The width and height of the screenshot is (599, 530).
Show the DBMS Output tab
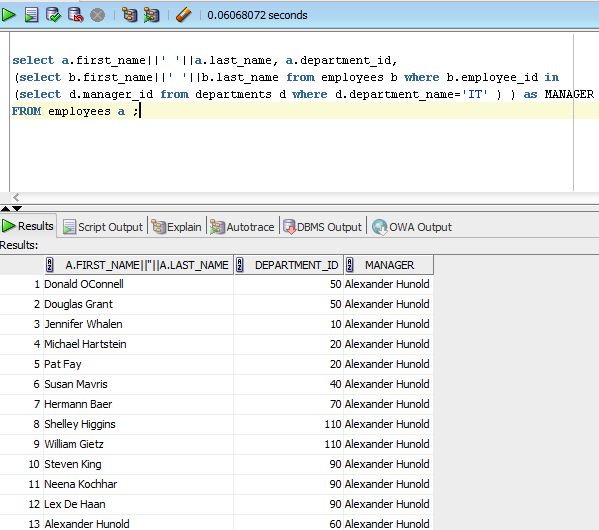[322, 227]
